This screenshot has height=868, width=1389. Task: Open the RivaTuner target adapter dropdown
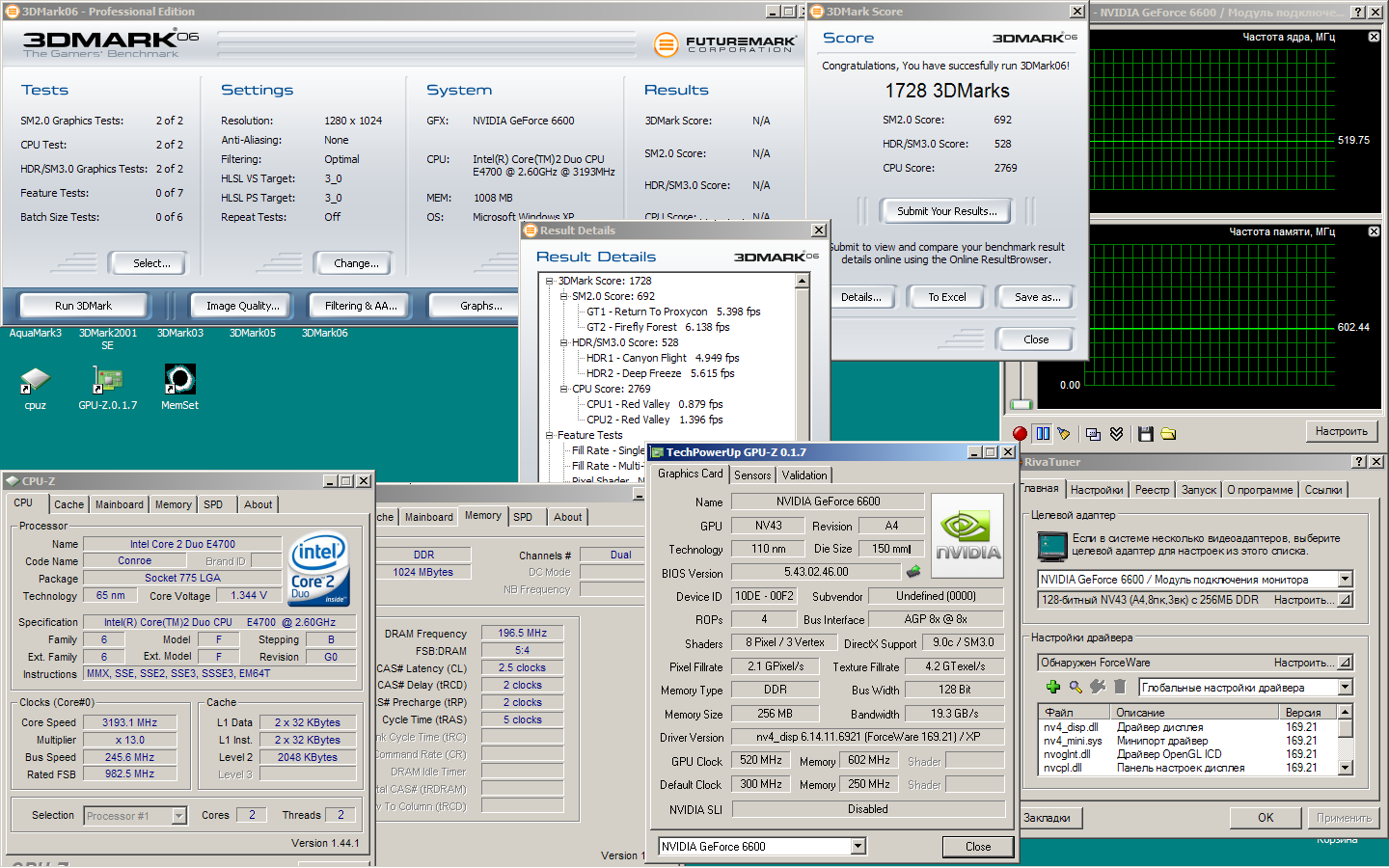point(1346,580)
